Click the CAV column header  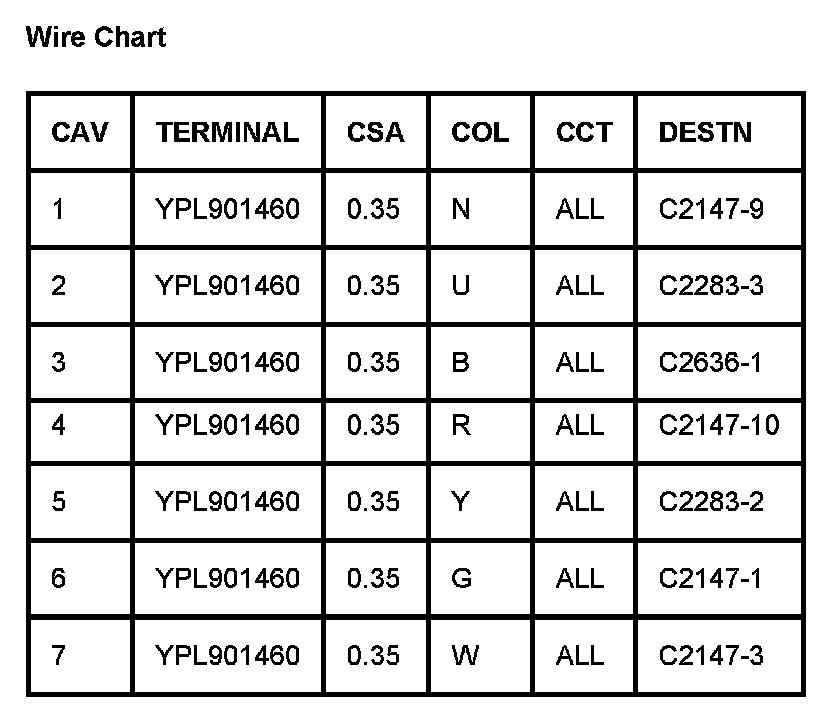80,132
